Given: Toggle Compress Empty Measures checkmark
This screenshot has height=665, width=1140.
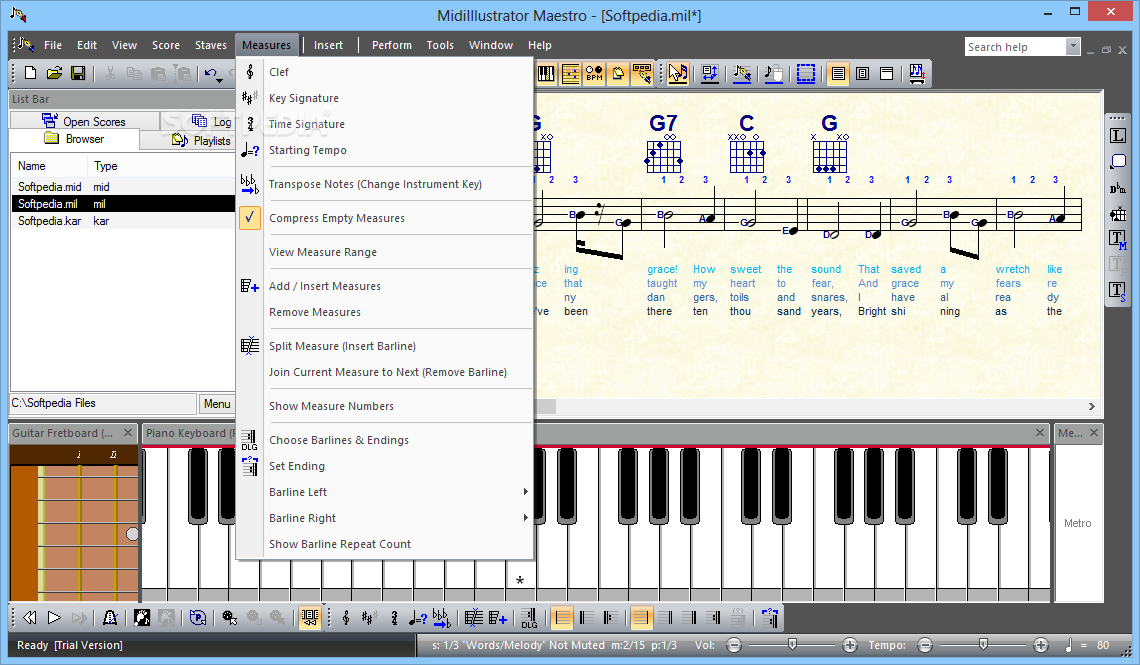Looking at the screenshot, I should [x=249, y=217].
